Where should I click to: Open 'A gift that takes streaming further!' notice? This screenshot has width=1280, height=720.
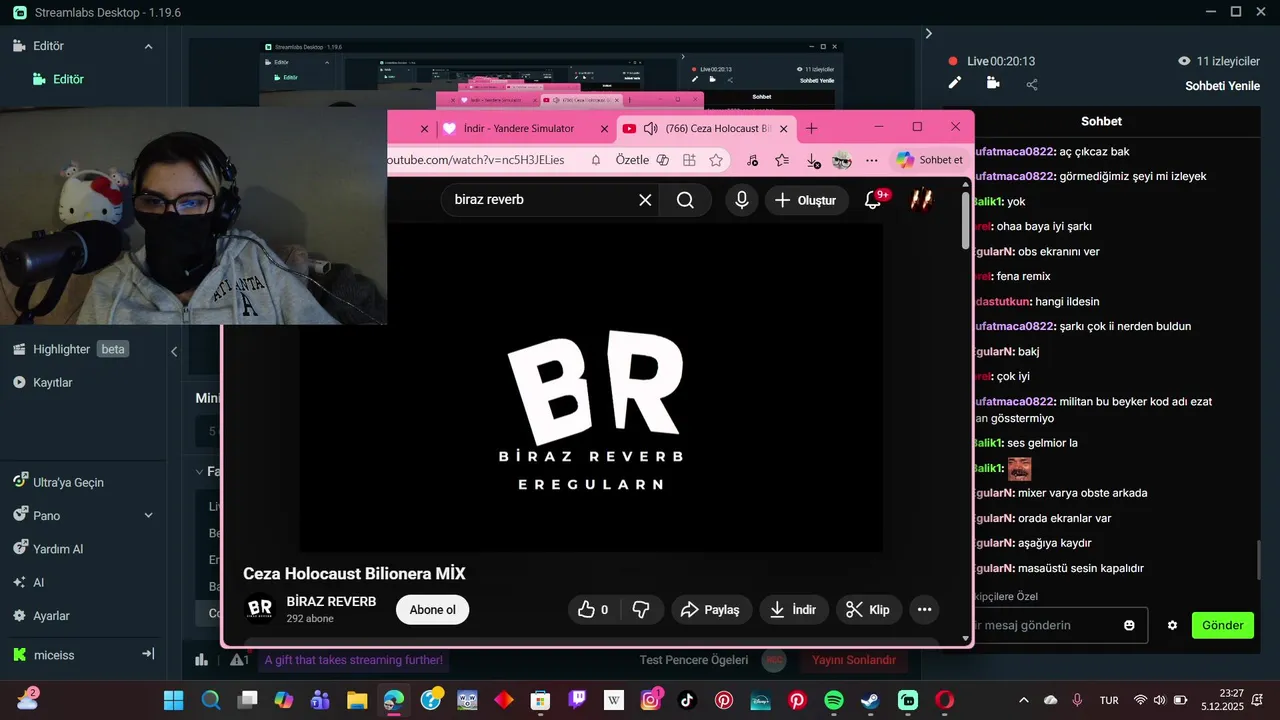click(353, 660)
